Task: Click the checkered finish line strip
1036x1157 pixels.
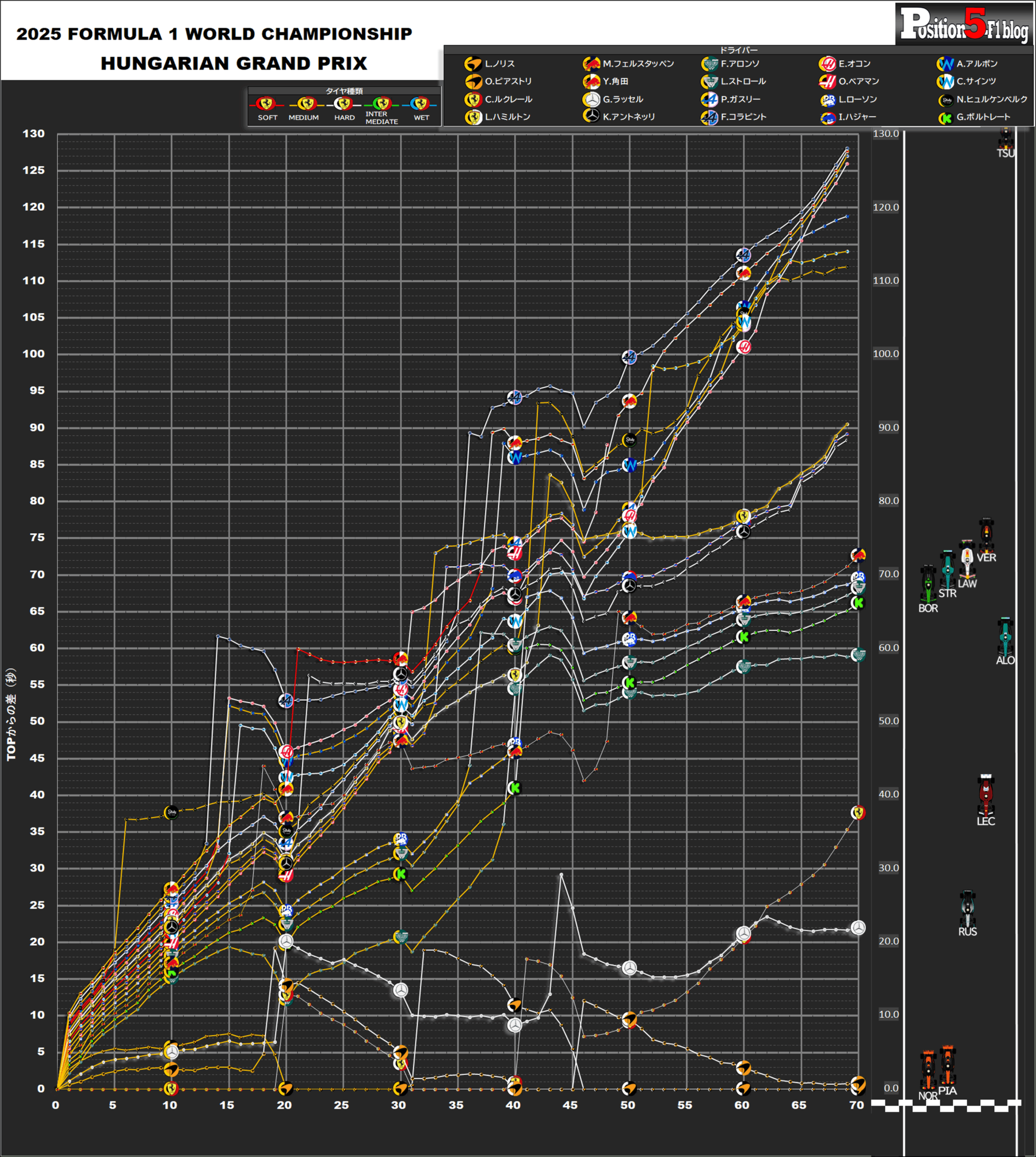Action: pyautogui.click(x=946, y=1106)
